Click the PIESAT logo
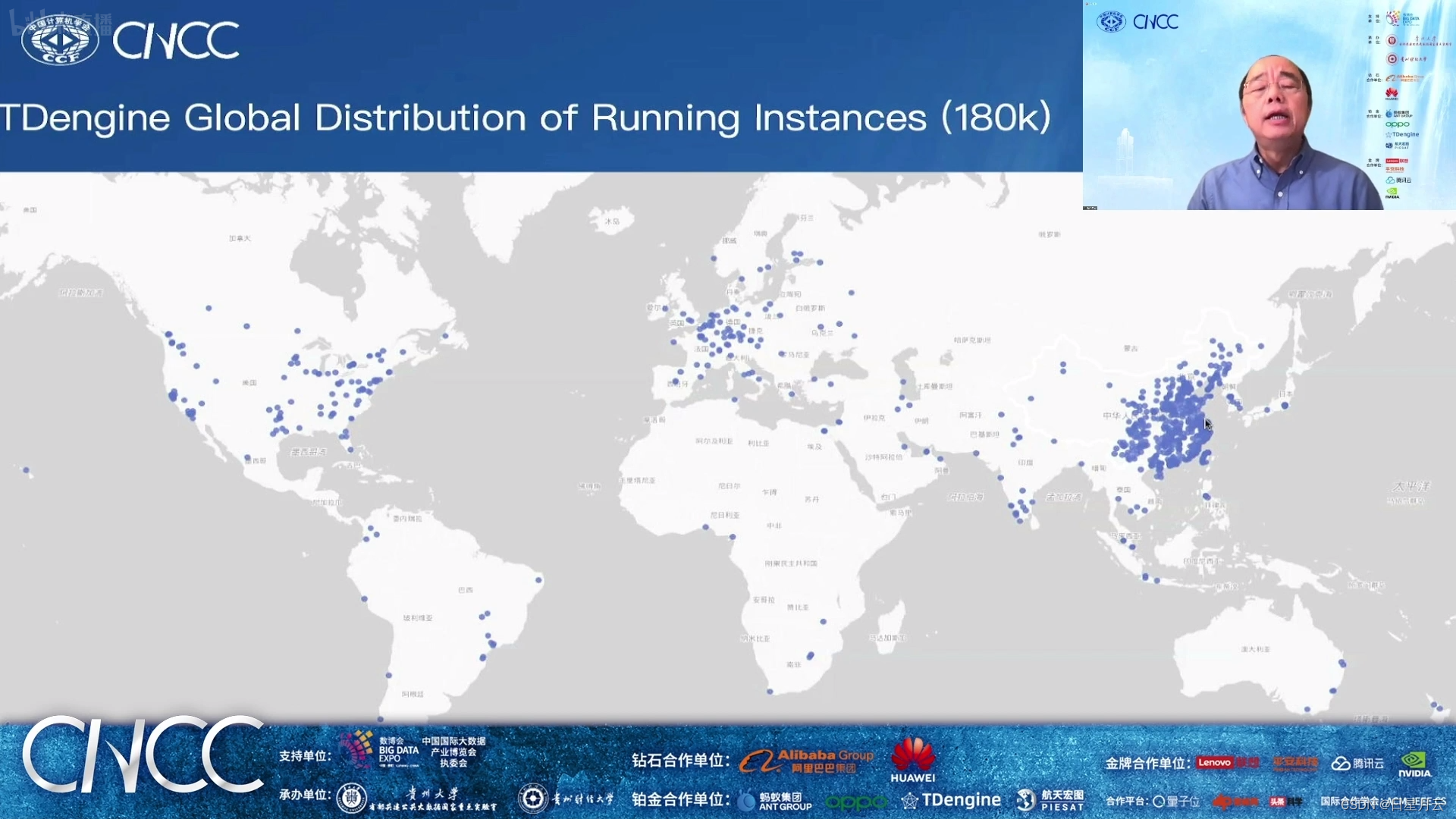This screenshot has width=1456, height=819. (1051, 800)
